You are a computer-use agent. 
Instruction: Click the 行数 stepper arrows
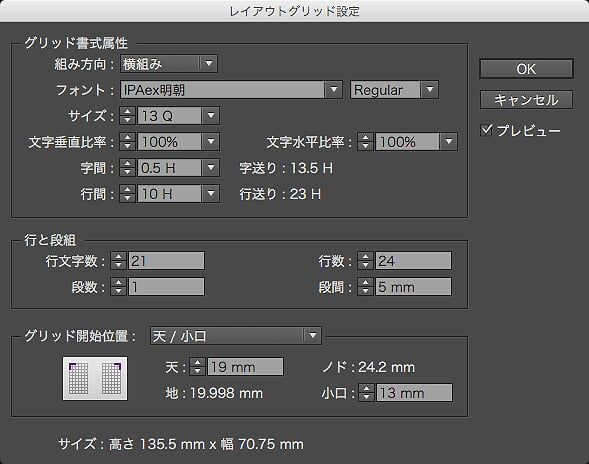(365, 261)
